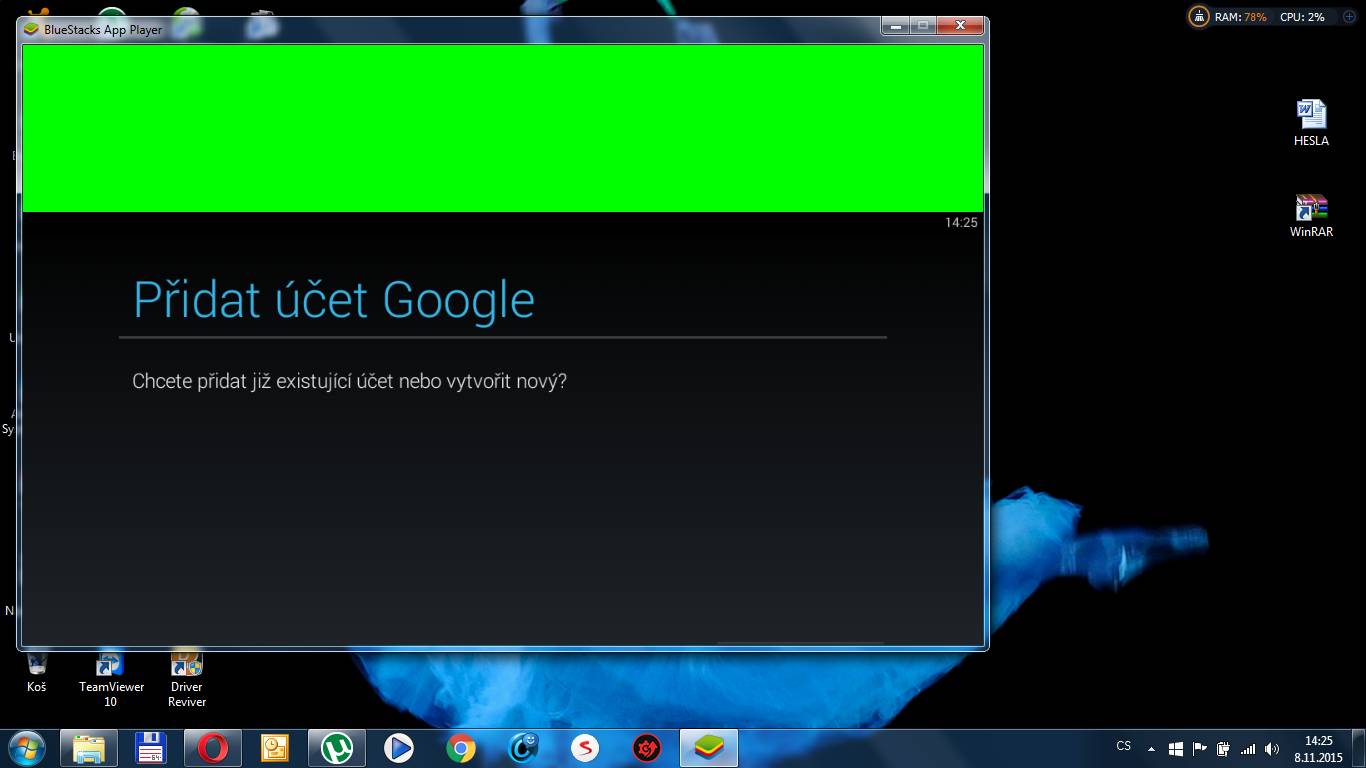Switch to uTorrent in the taskbar
The width and height of the screenshot is (1366, 768).
tap(337, 748)
